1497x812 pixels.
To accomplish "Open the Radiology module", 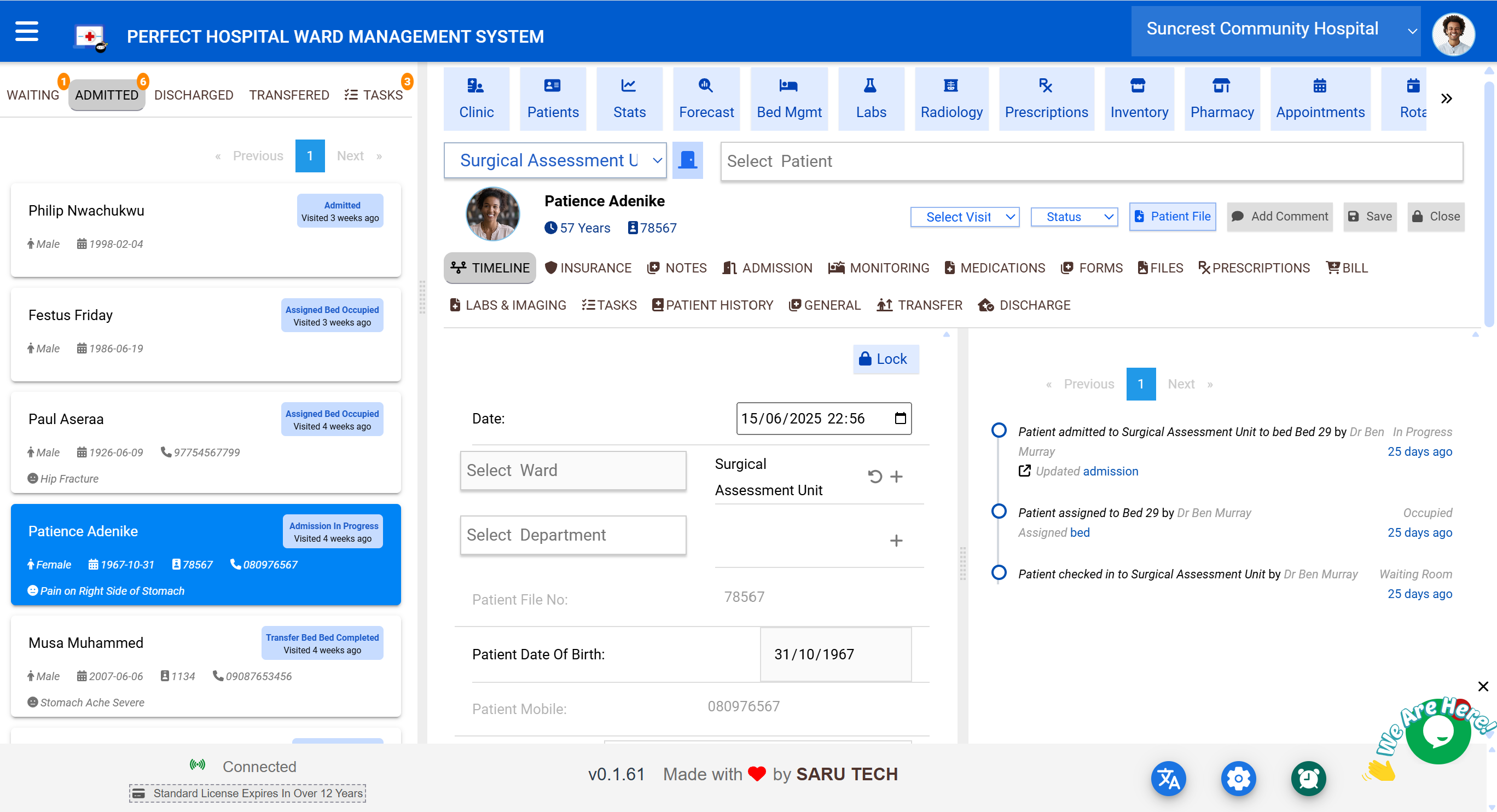I will click(951, 99).
